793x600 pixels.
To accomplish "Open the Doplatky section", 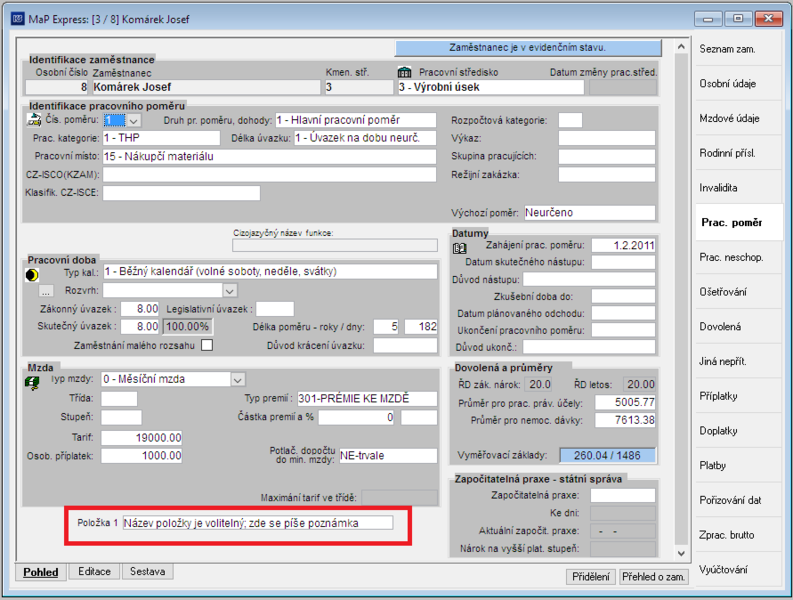I will pos(738,431).
